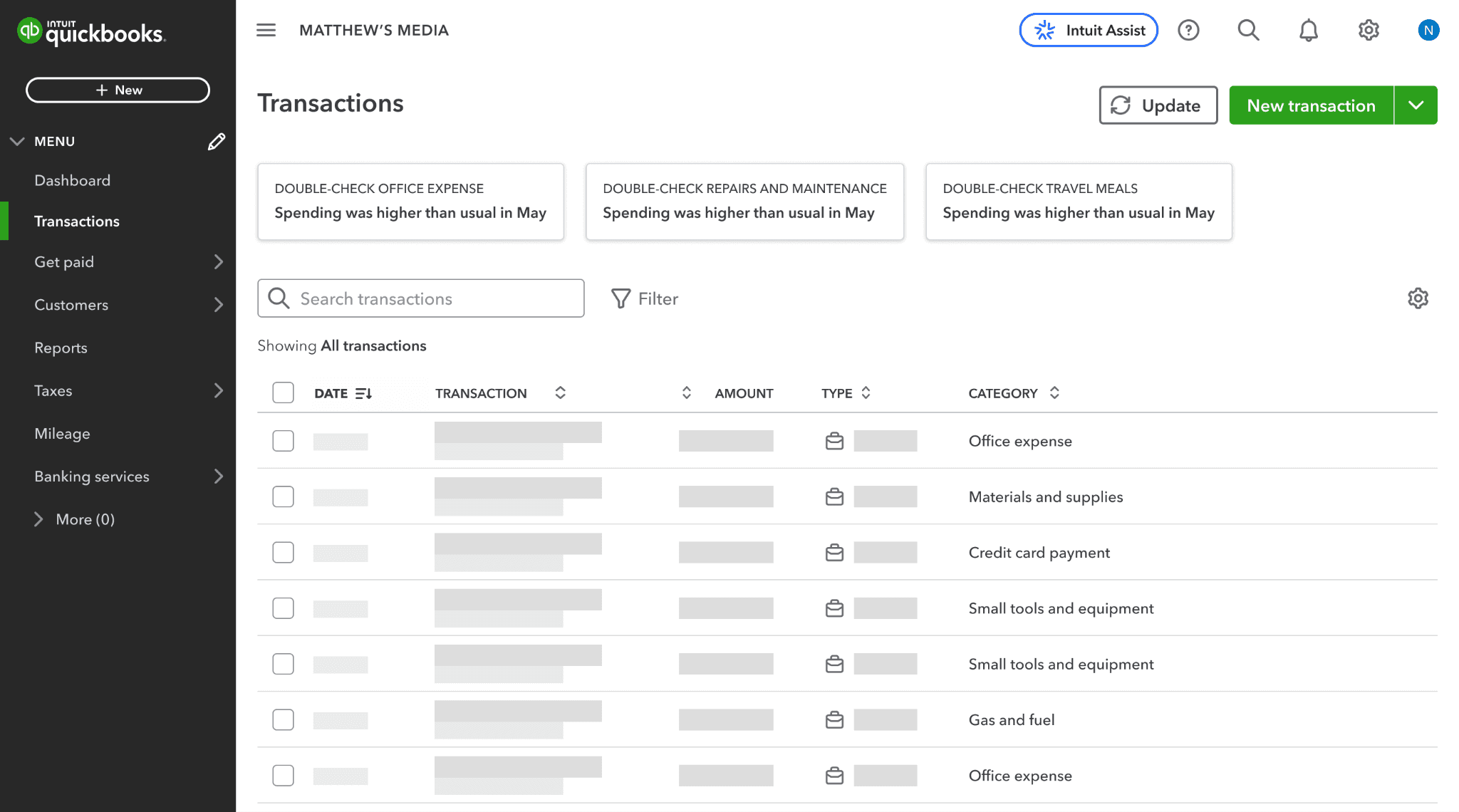The image size is (1459, 812).
Task: Click the briefcase icon in Materials and supplies row
Action: [834, 496]
